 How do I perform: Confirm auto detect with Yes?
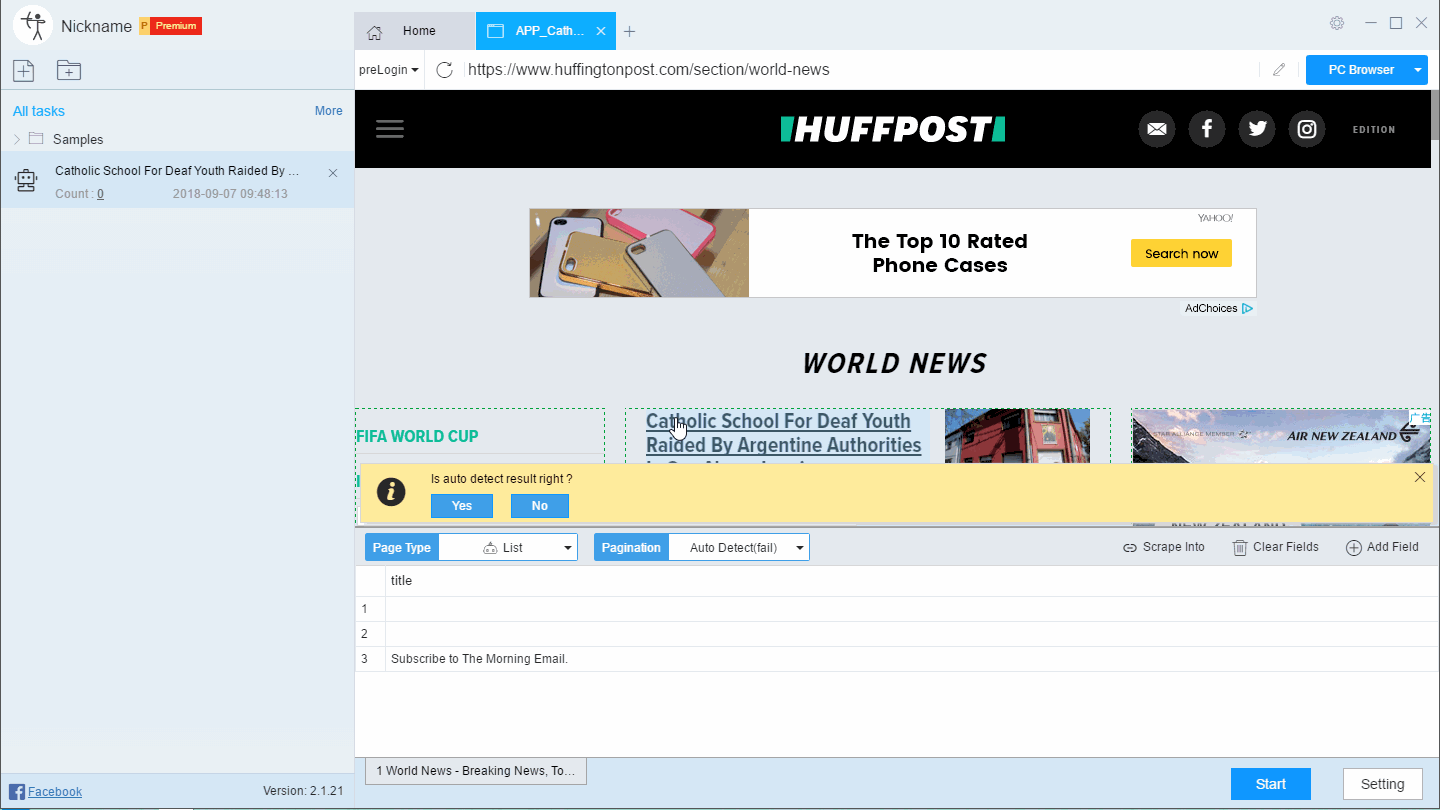[x=462, y=506]
